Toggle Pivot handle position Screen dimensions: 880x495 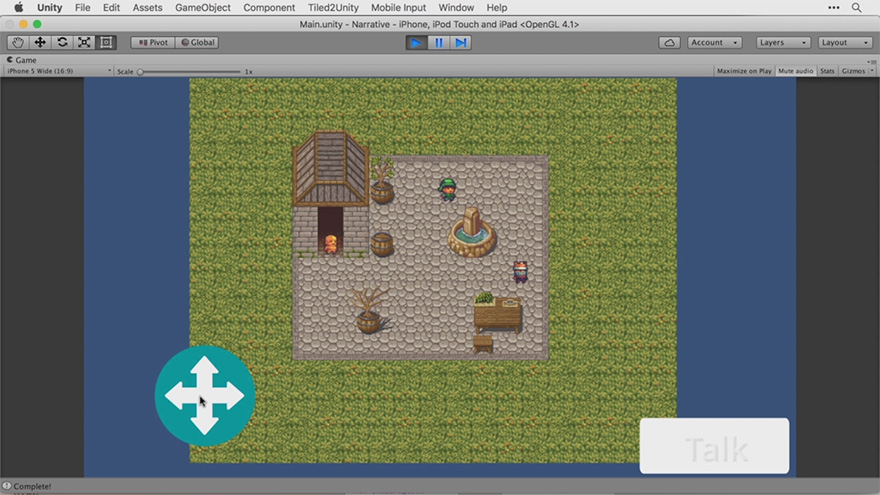tap(153, 43)
